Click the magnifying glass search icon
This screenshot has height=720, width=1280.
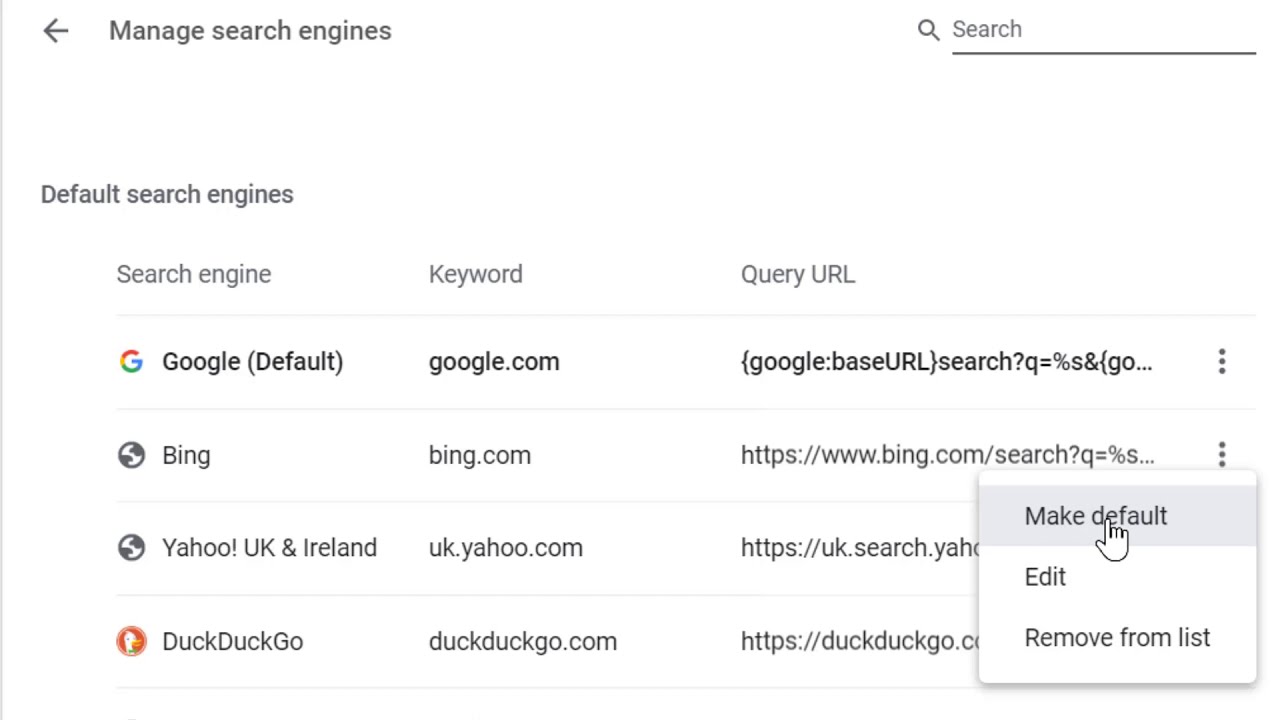coord(928,30)
